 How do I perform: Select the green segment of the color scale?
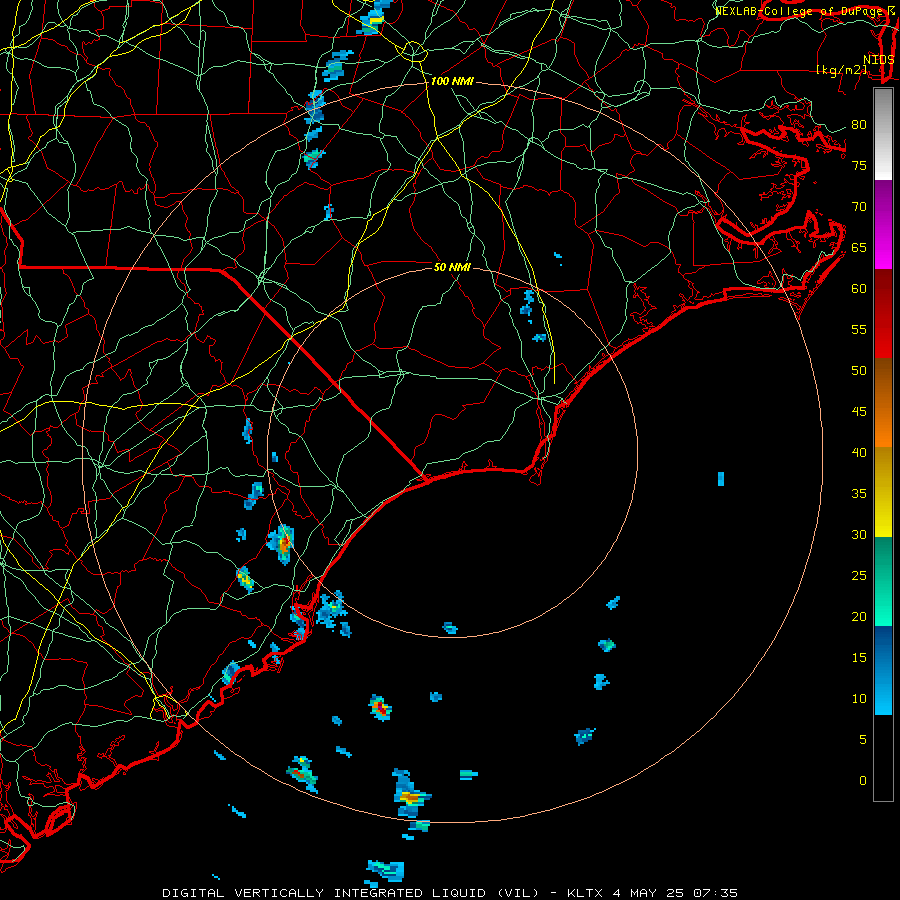click(x=883, y=581)
